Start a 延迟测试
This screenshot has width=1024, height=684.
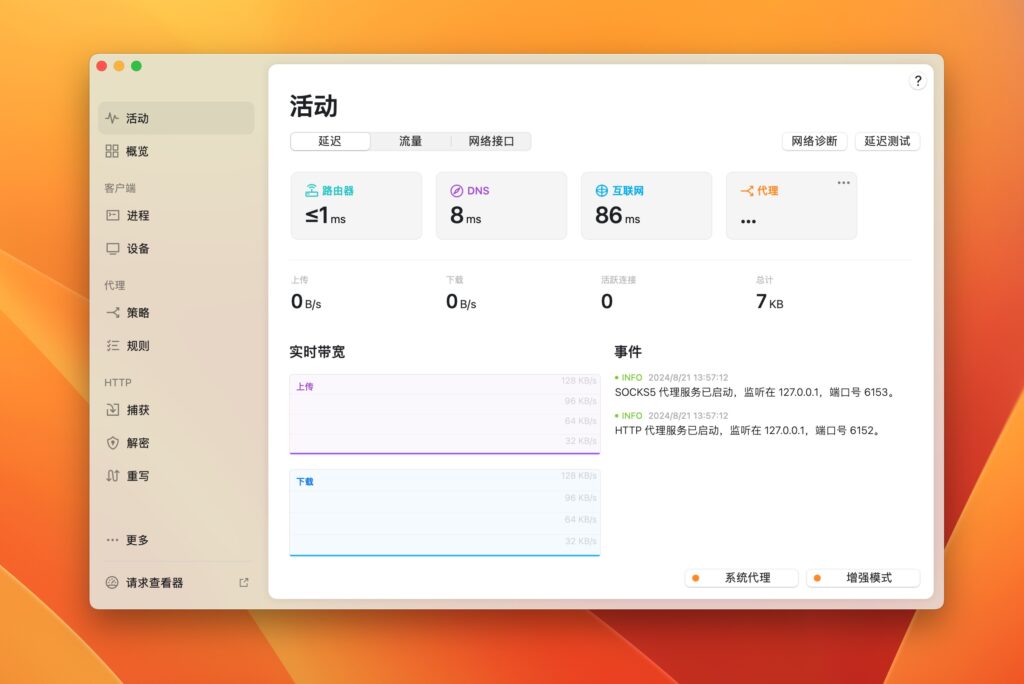pyautogui.click(x=887, y=141)
